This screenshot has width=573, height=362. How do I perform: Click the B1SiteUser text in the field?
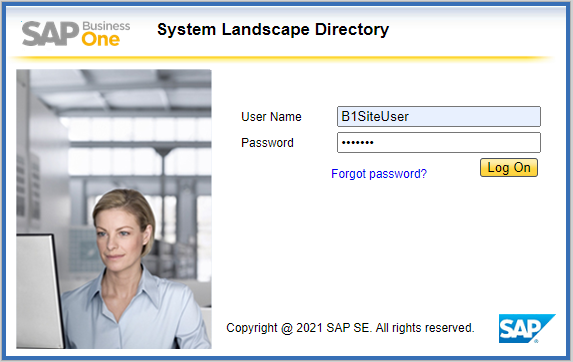click(375, 117)
